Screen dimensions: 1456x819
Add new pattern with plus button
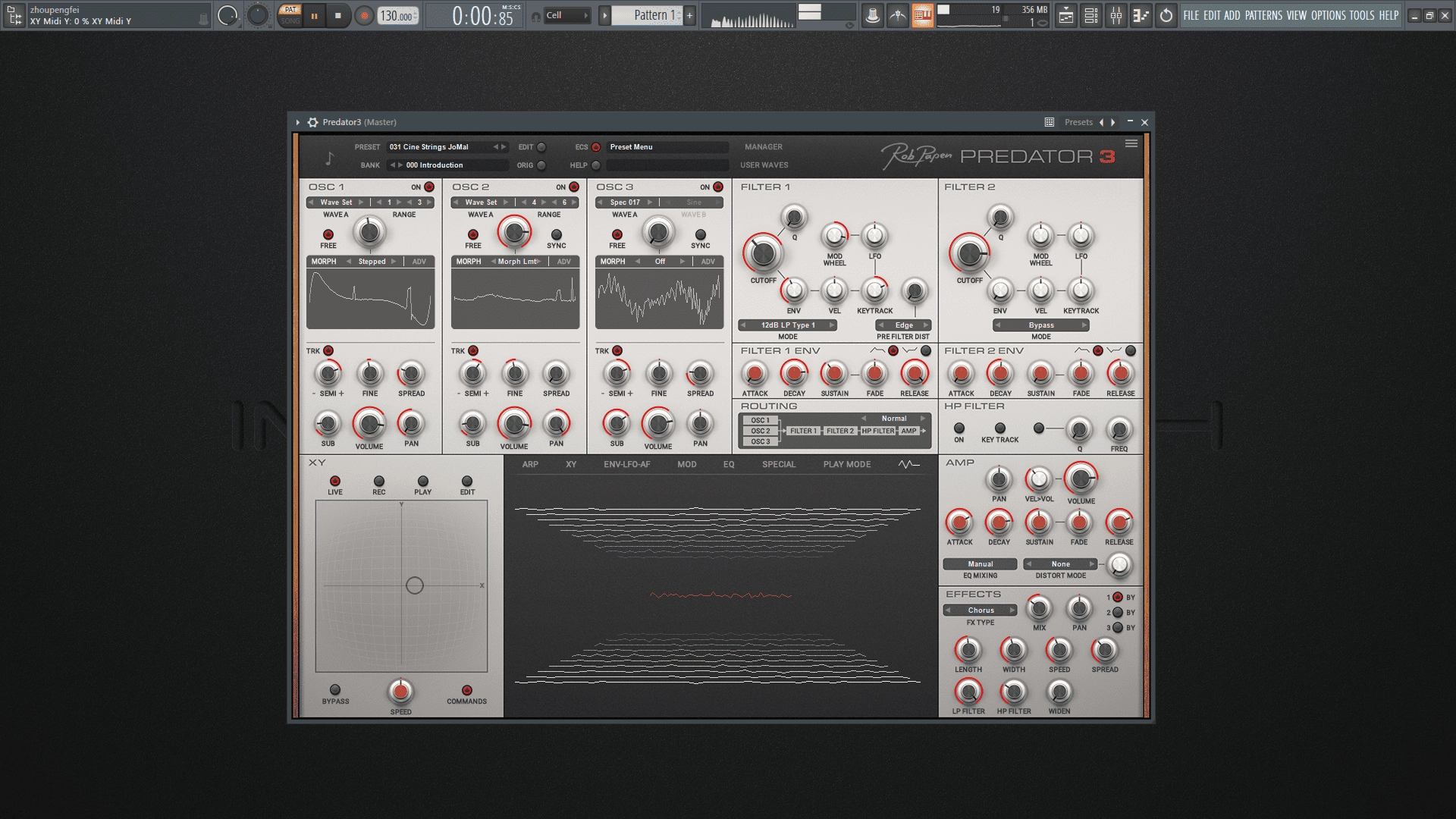coord(689,15)
